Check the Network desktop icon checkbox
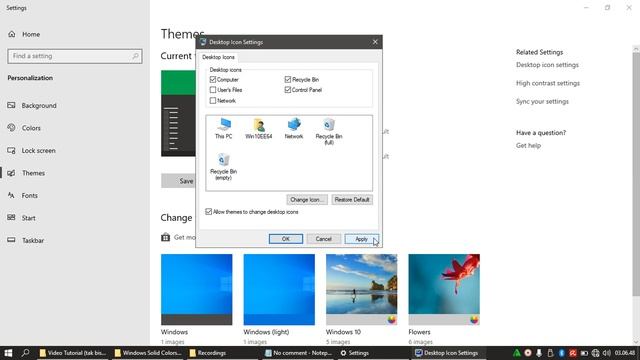 tap(213, 100)
